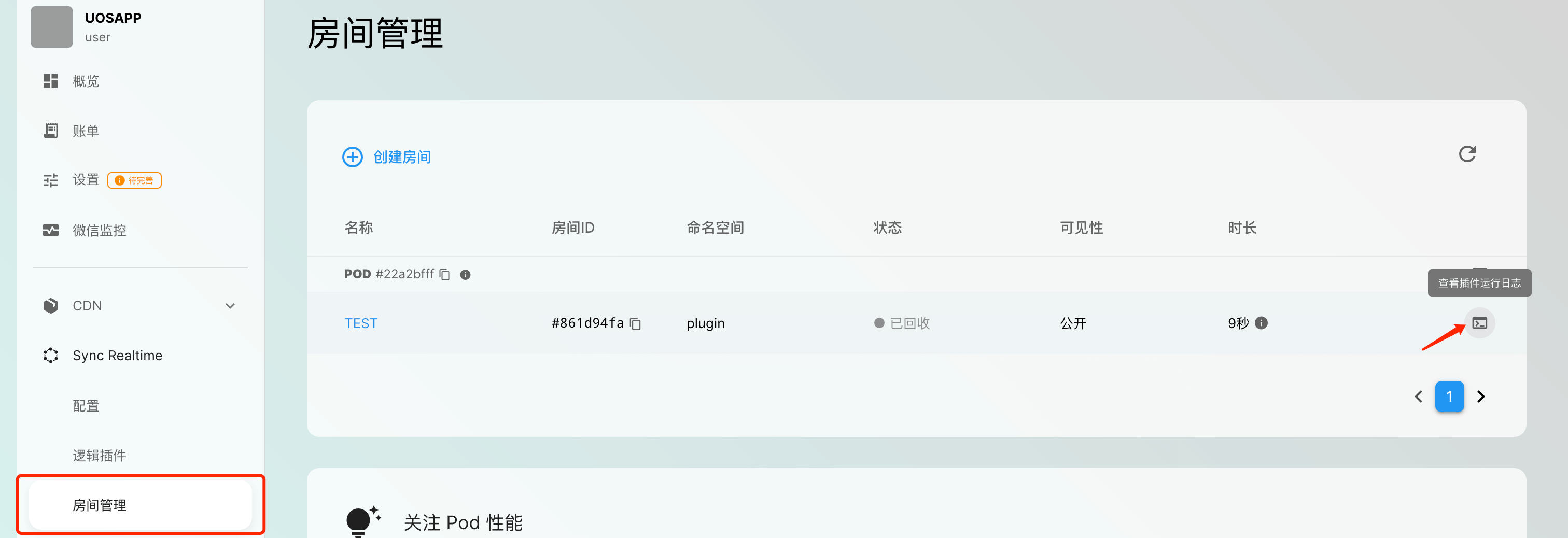
Task: Open 配置 submenu item
Action: click(x=86, y=406)
